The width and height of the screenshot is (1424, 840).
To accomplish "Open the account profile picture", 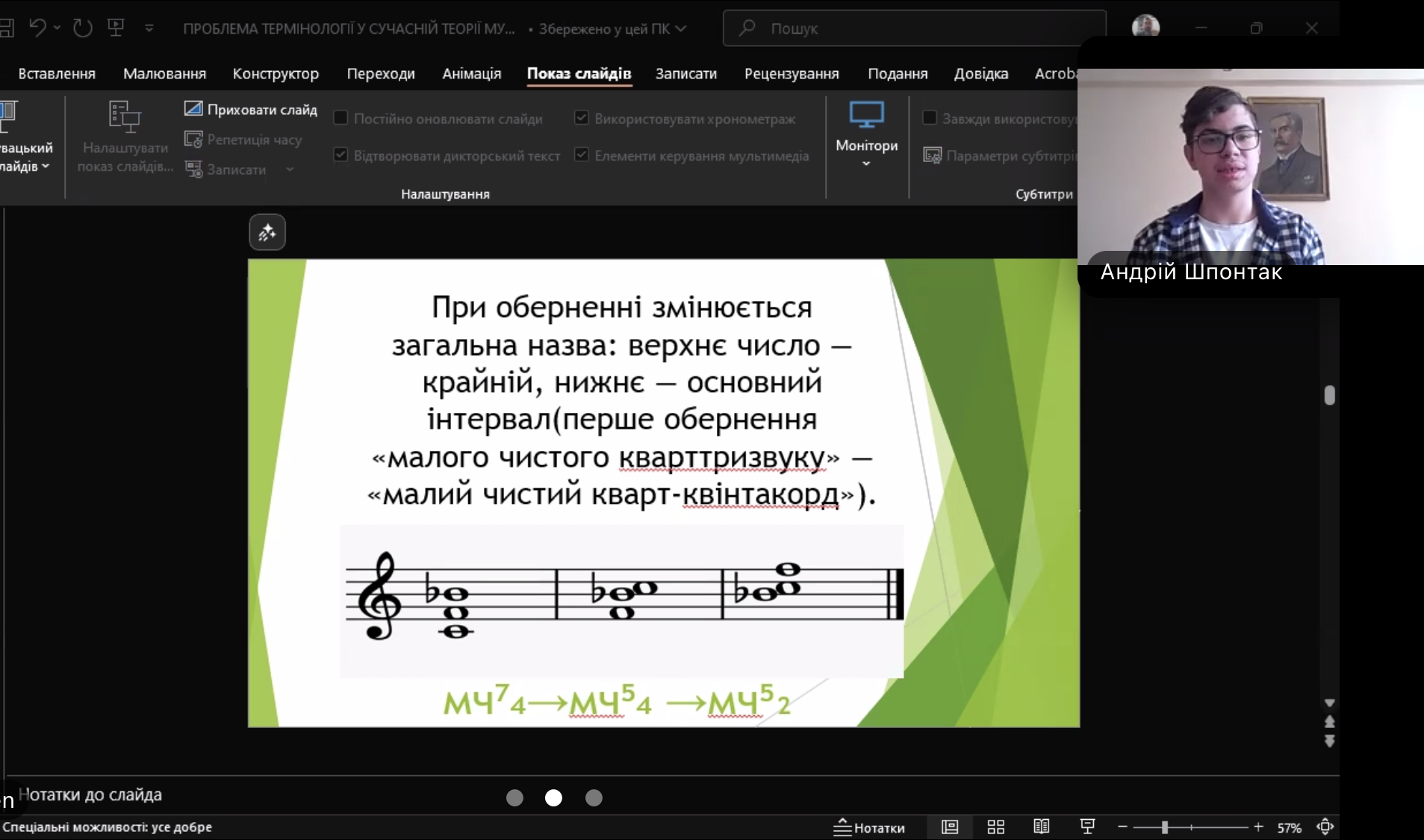I will tap(1145, 27).
